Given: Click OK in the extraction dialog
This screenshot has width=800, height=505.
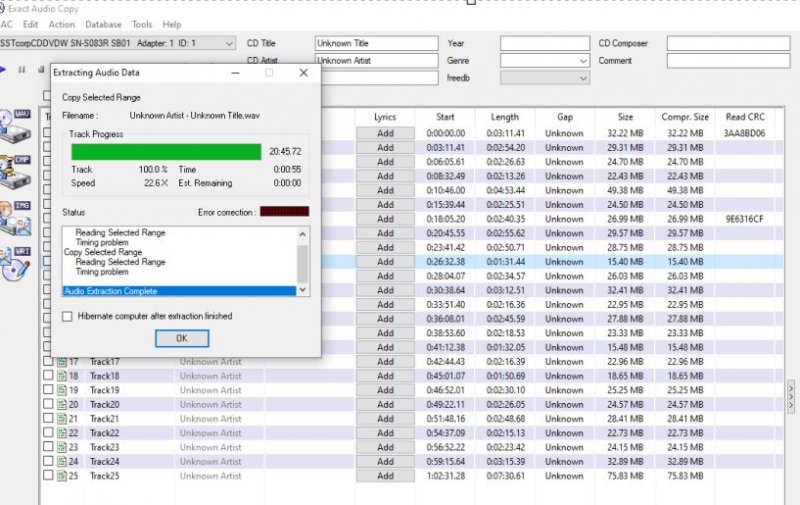Looking at the screenshot, I should [181, 338].
